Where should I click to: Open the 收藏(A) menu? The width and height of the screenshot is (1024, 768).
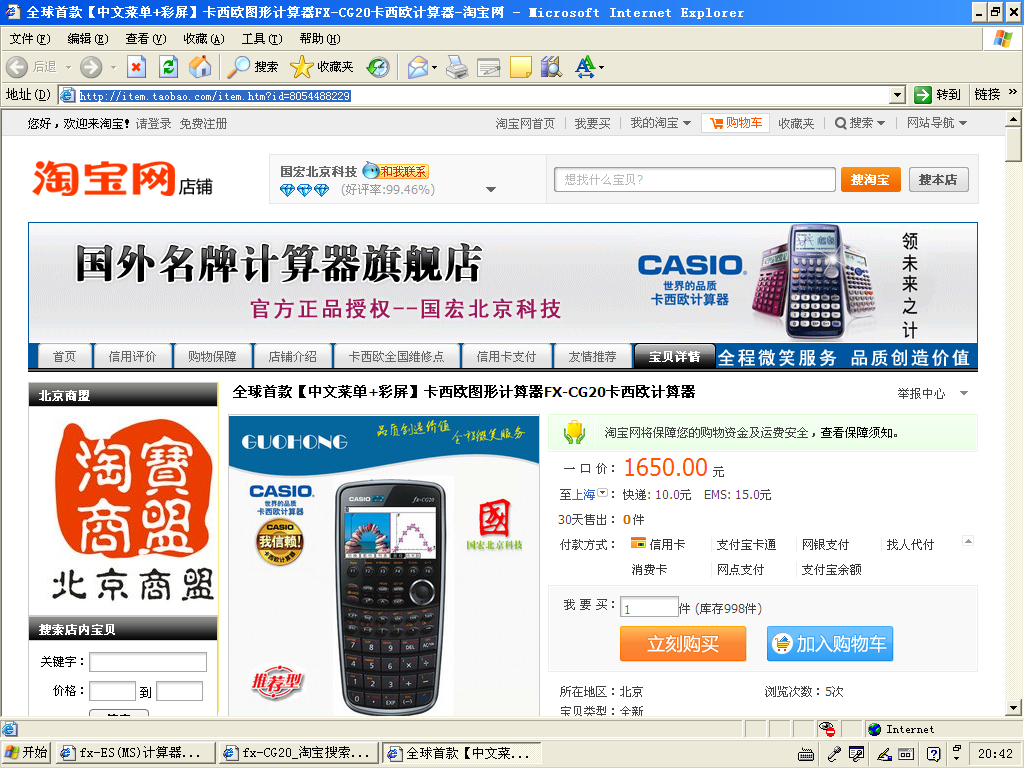coord(204,39)
